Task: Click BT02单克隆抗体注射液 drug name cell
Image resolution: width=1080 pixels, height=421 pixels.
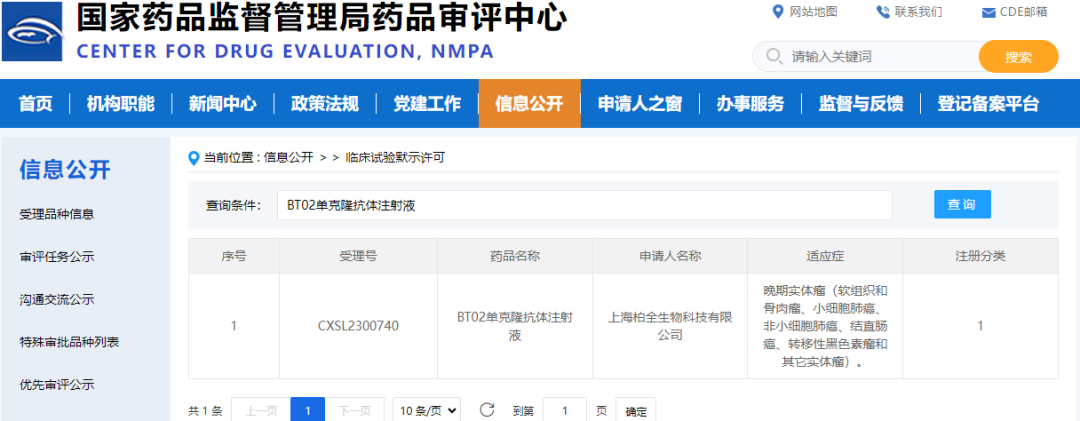Action: pos(515,326)
